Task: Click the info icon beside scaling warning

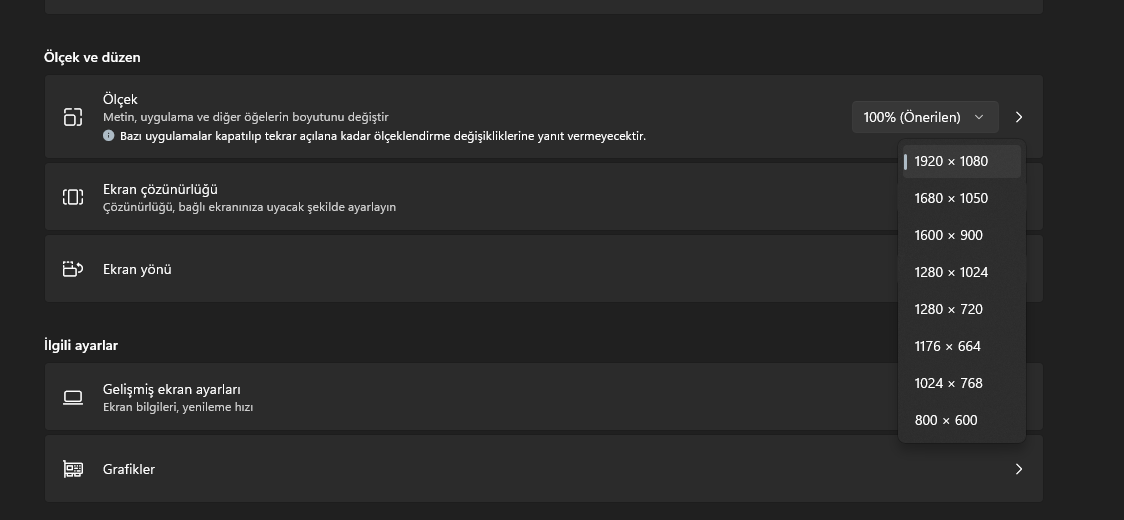Action: [109, 135]
